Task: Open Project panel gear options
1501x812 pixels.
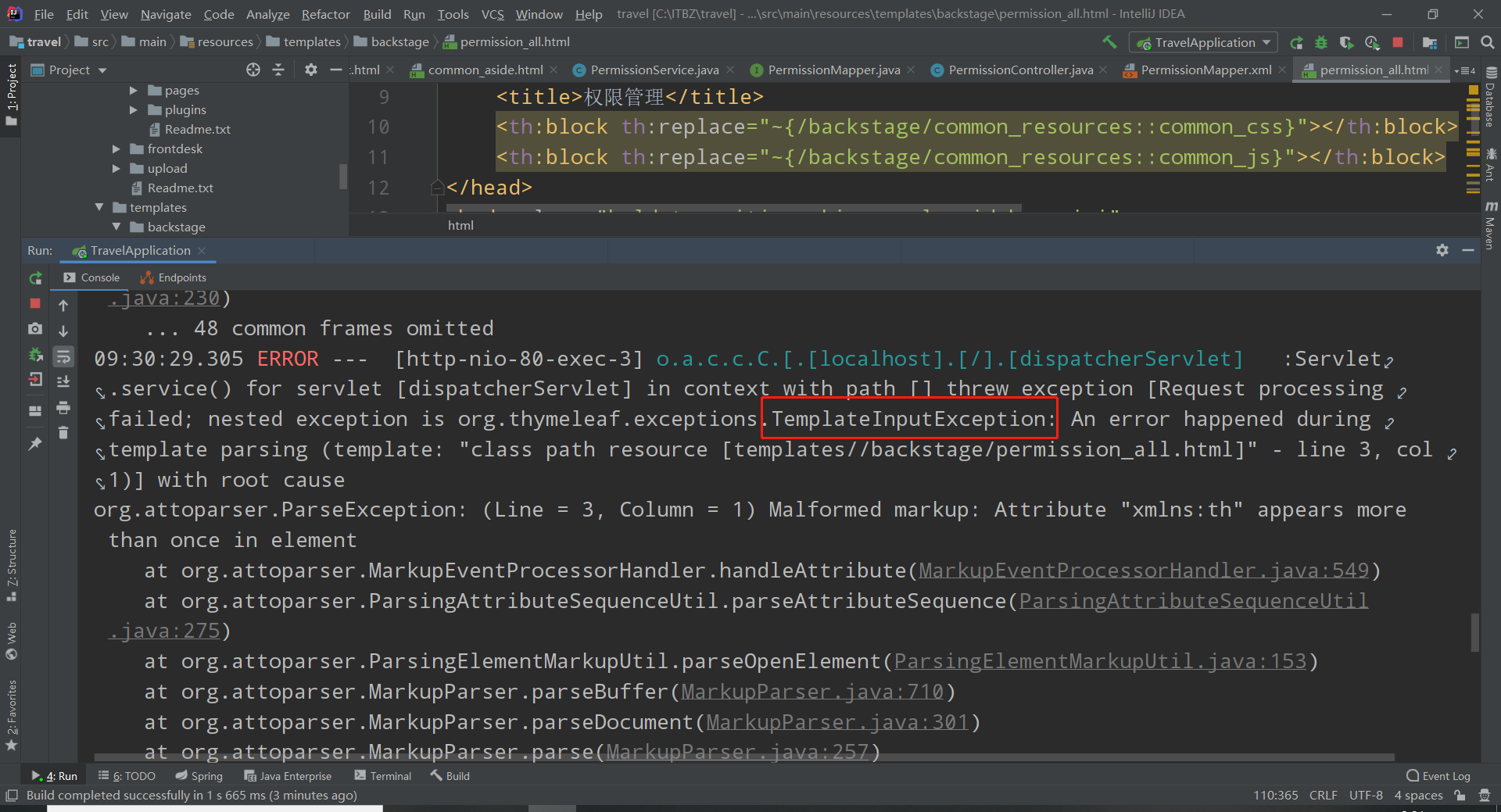Action: 311,70
